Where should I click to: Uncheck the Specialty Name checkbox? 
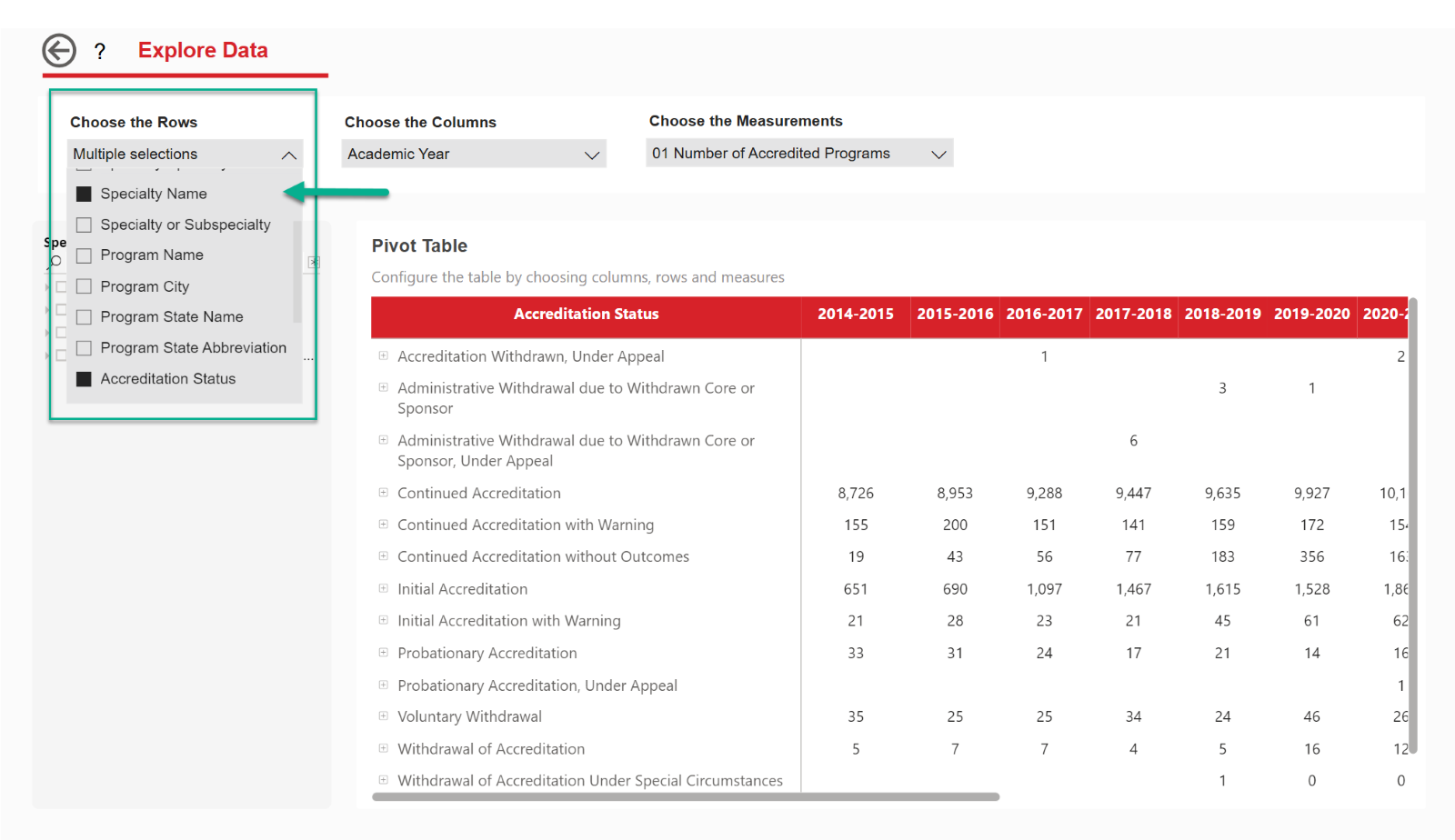coord(84,194)
